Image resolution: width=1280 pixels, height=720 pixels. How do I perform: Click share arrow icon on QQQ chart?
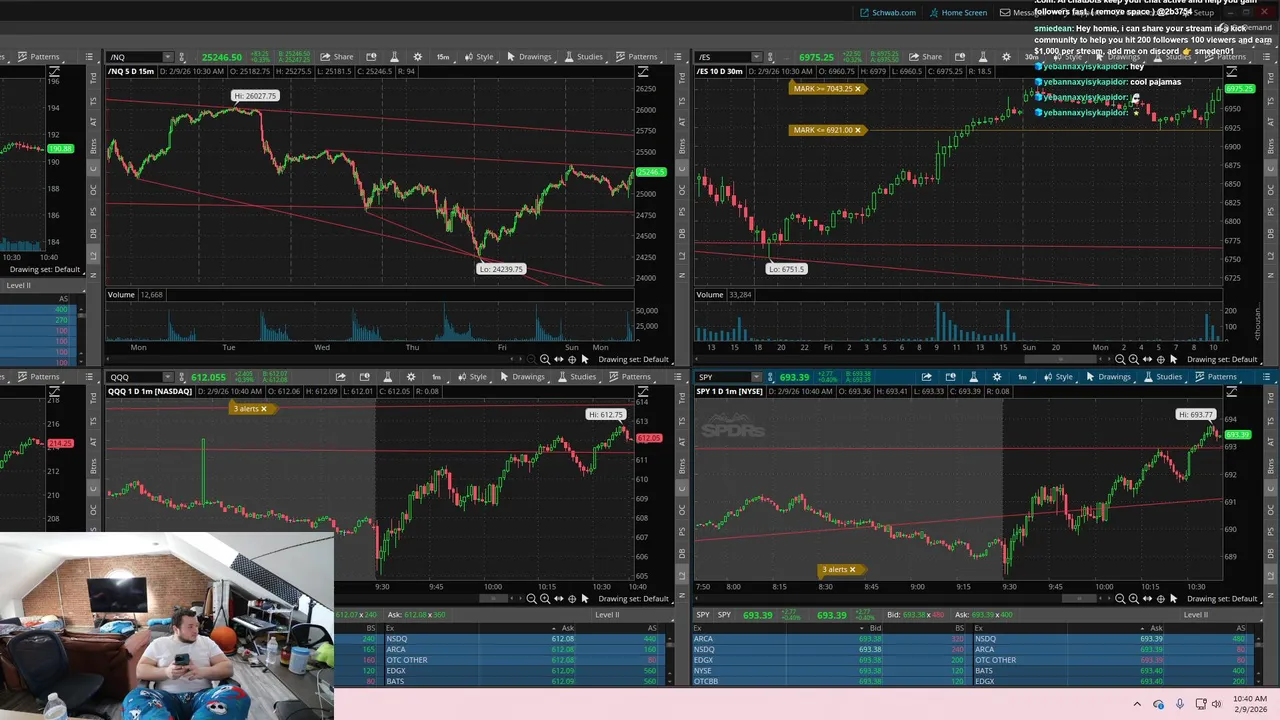click(340, 377)
